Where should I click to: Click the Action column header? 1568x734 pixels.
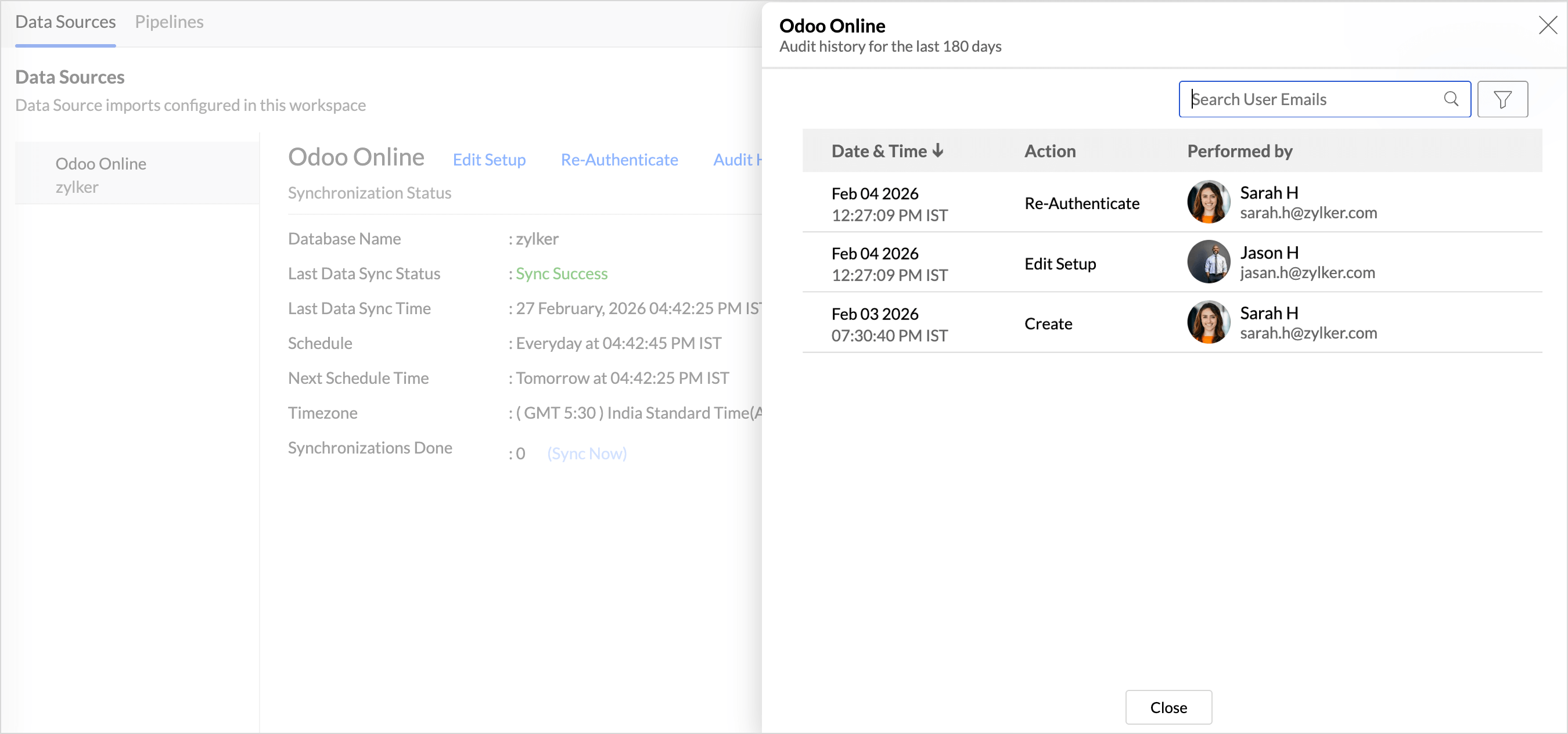coord(1049,151)
